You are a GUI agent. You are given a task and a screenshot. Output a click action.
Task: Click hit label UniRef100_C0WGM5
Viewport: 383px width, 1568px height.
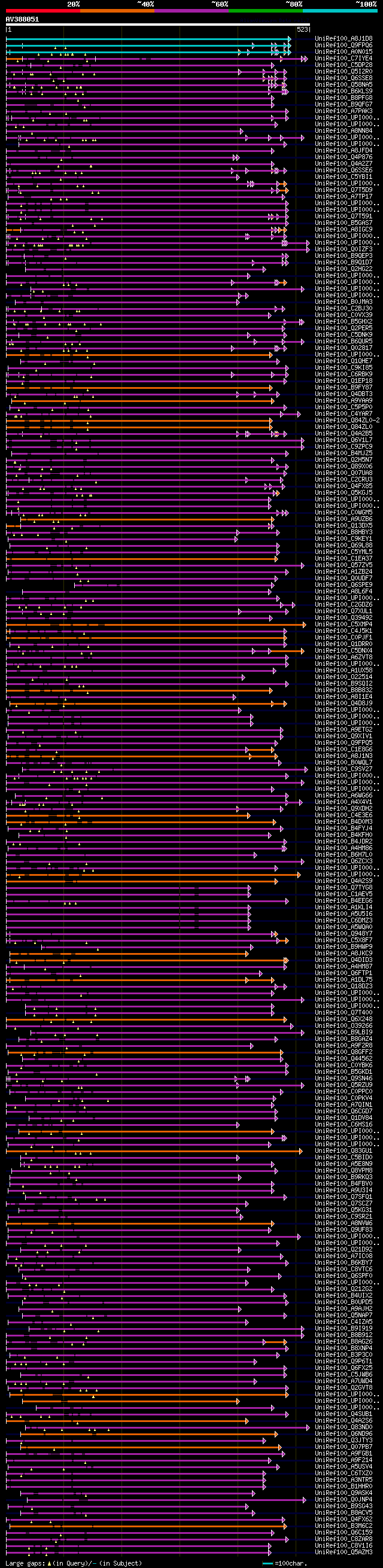click(x=344, y=513)
